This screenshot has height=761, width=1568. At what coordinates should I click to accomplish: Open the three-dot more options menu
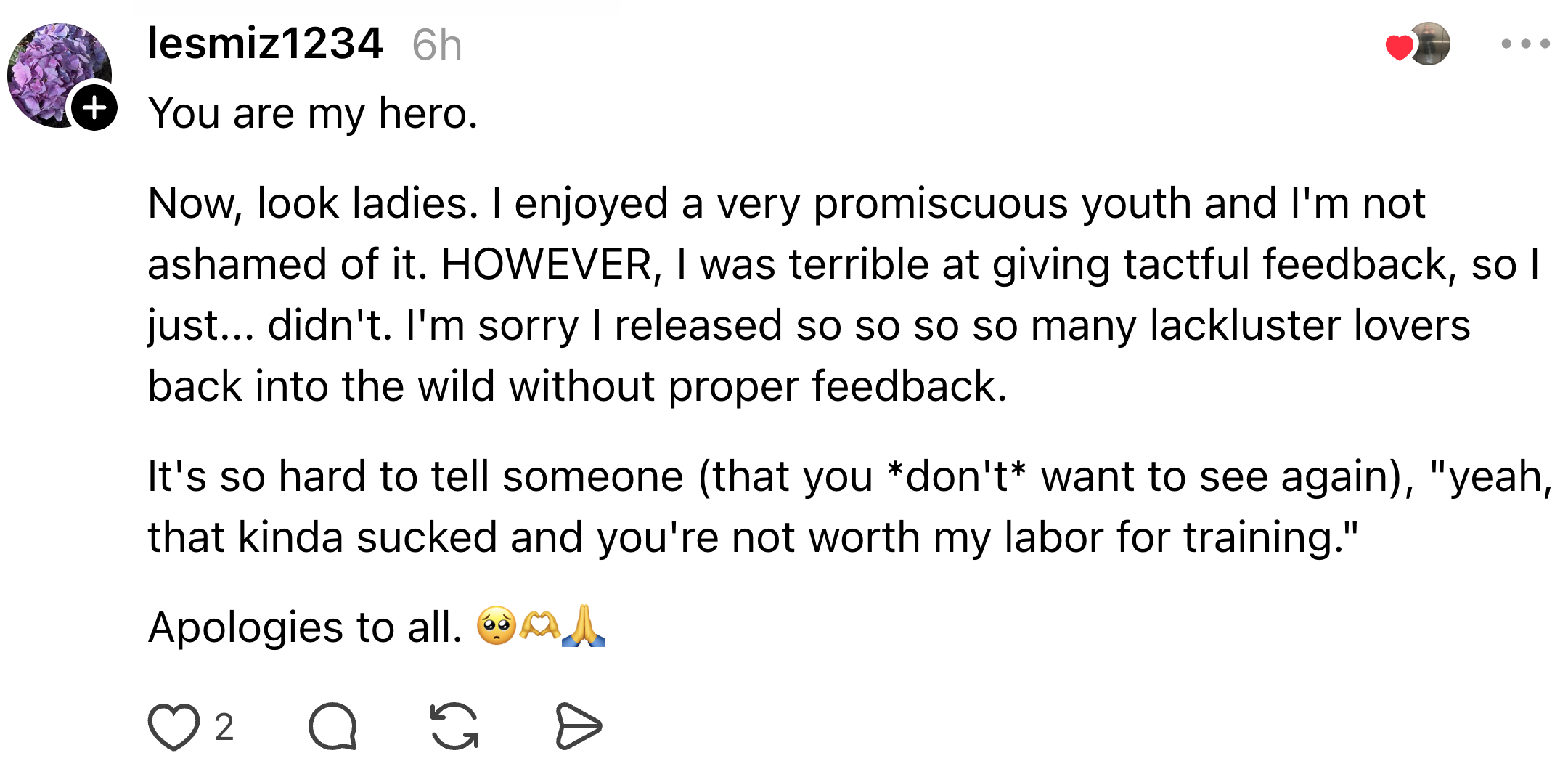1525,44
